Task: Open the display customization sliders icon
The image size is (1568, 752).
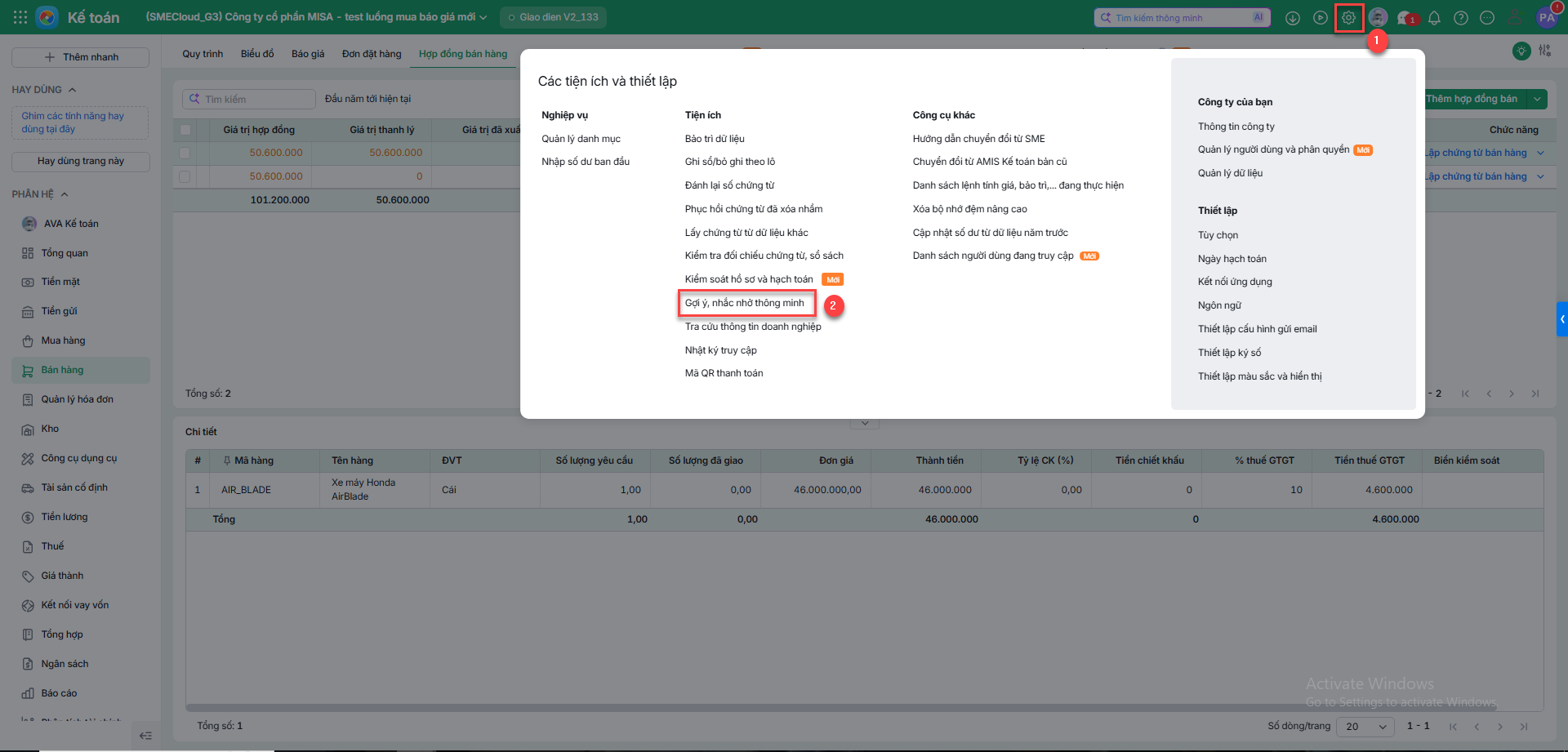Action: pos(1544,51)
